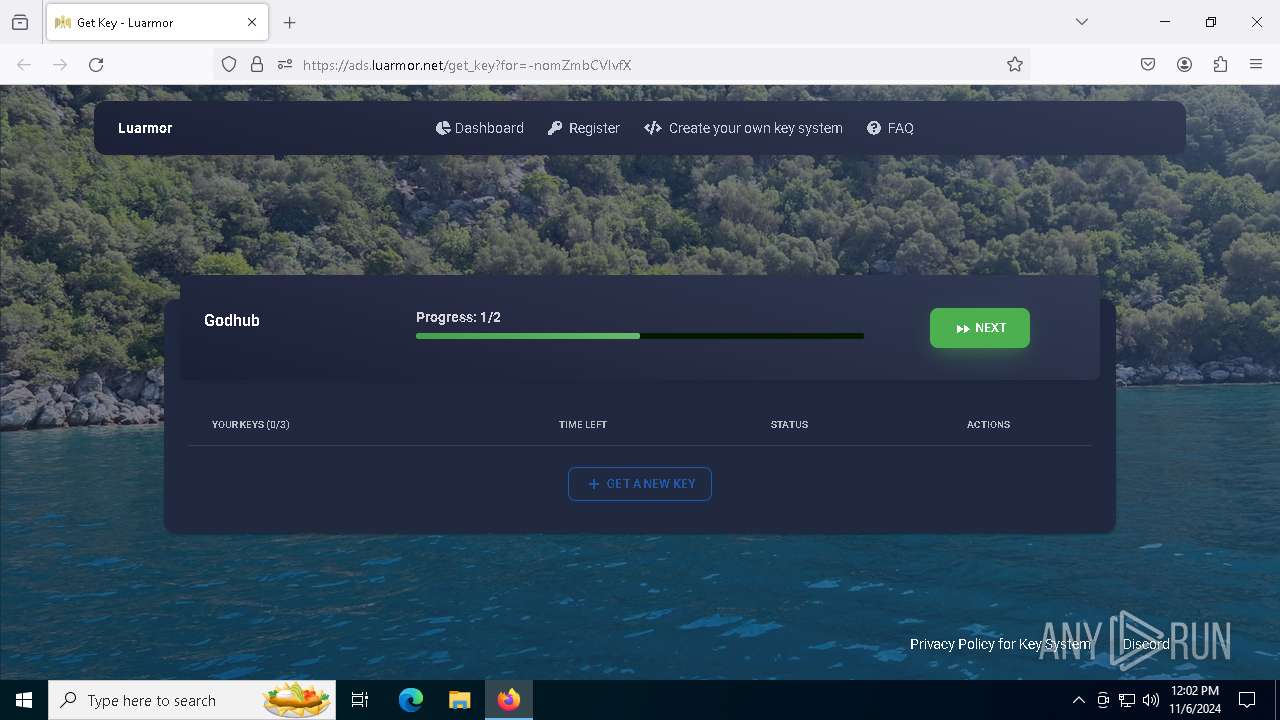1280x720 pixels.
Task: Open the Firefox application menu
Action: point(1256,65)
